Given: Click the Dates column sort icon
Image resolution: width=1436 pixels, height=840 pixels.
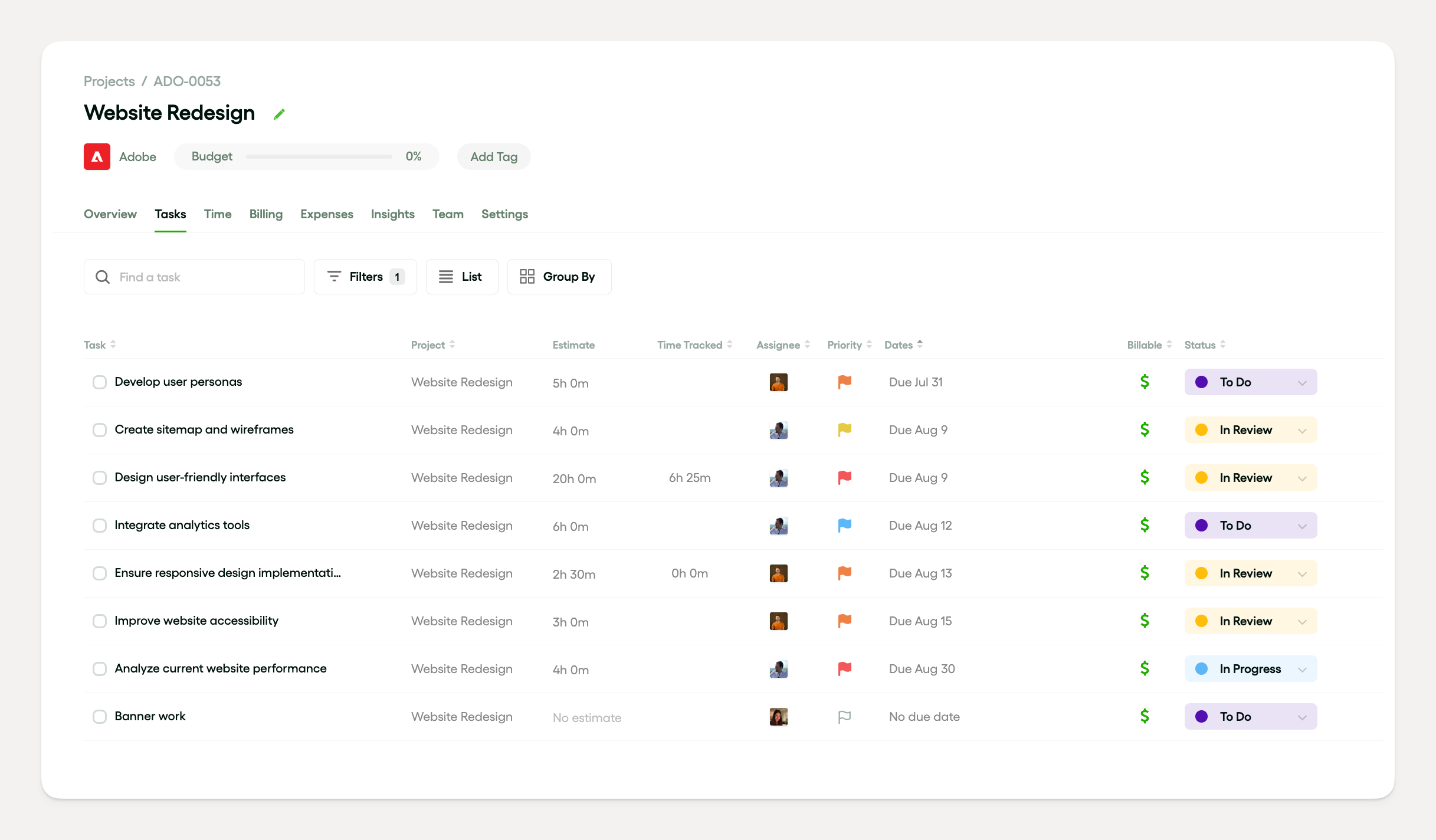Looking at the screenshot, I should click(x=920, y=344).
